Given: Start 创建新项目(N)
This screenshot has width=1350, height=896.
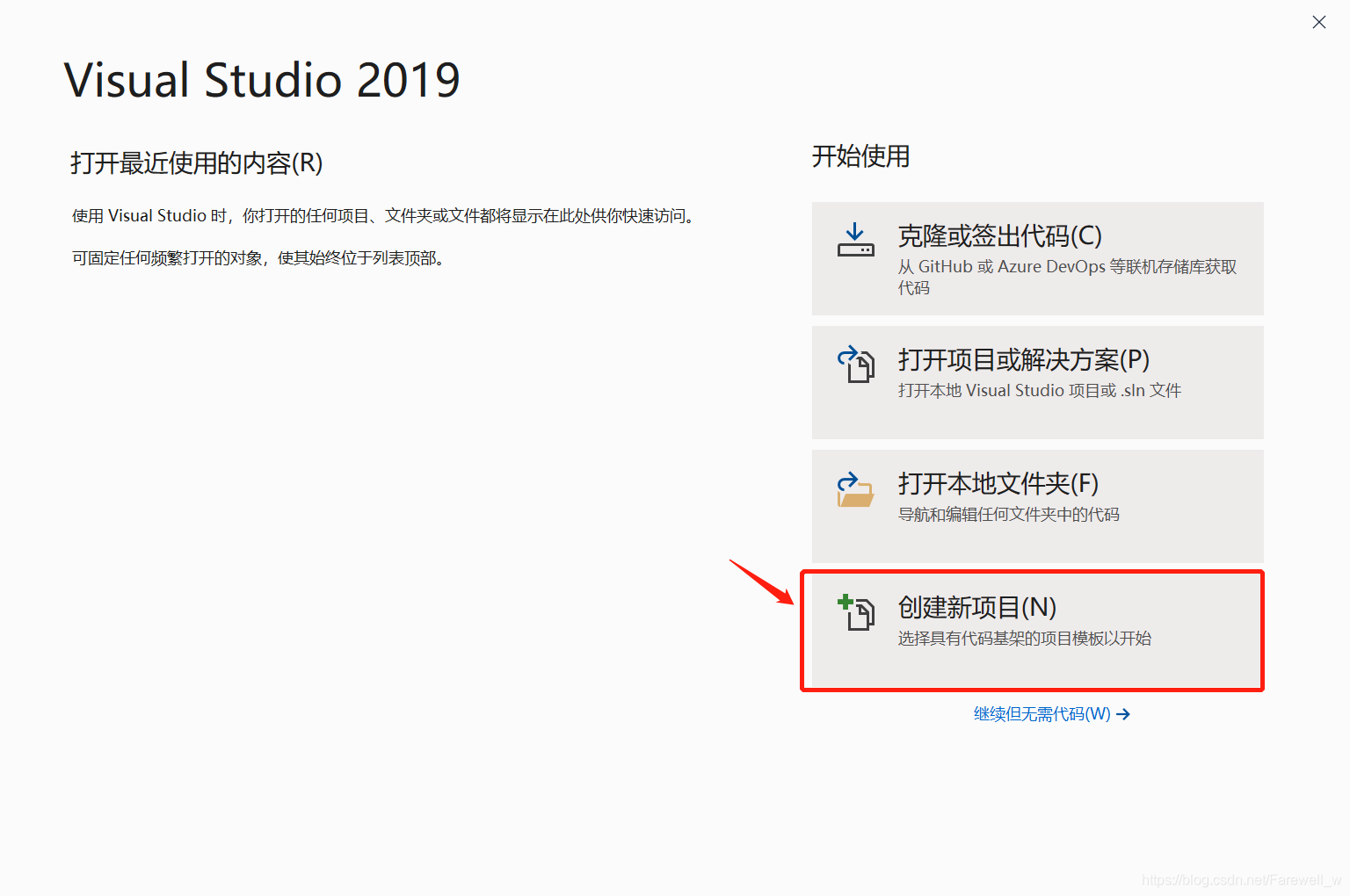Looking at the screenshot, I should tap(1037, 630).
